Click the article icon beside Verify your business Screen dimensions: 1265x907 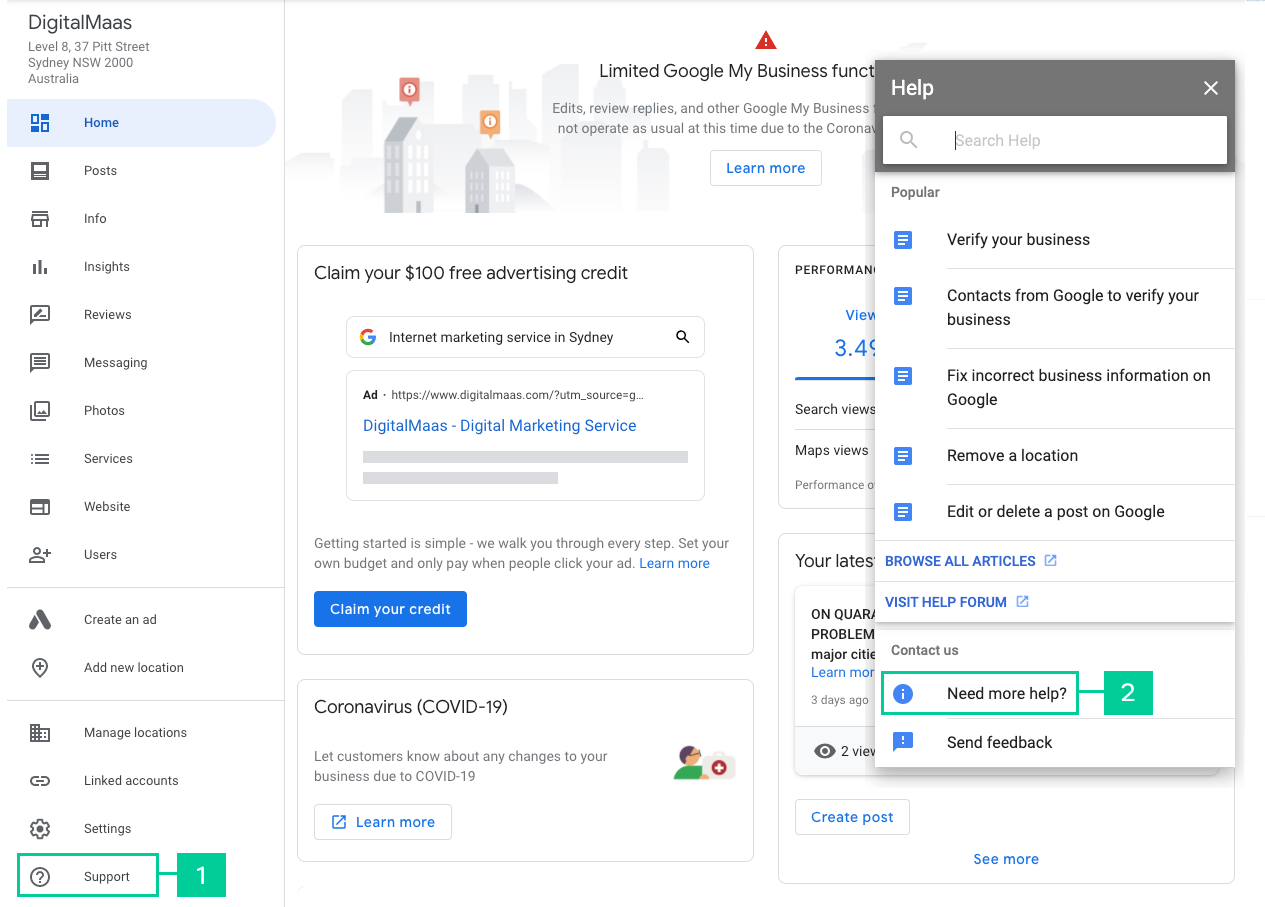[x=903, y=240]
